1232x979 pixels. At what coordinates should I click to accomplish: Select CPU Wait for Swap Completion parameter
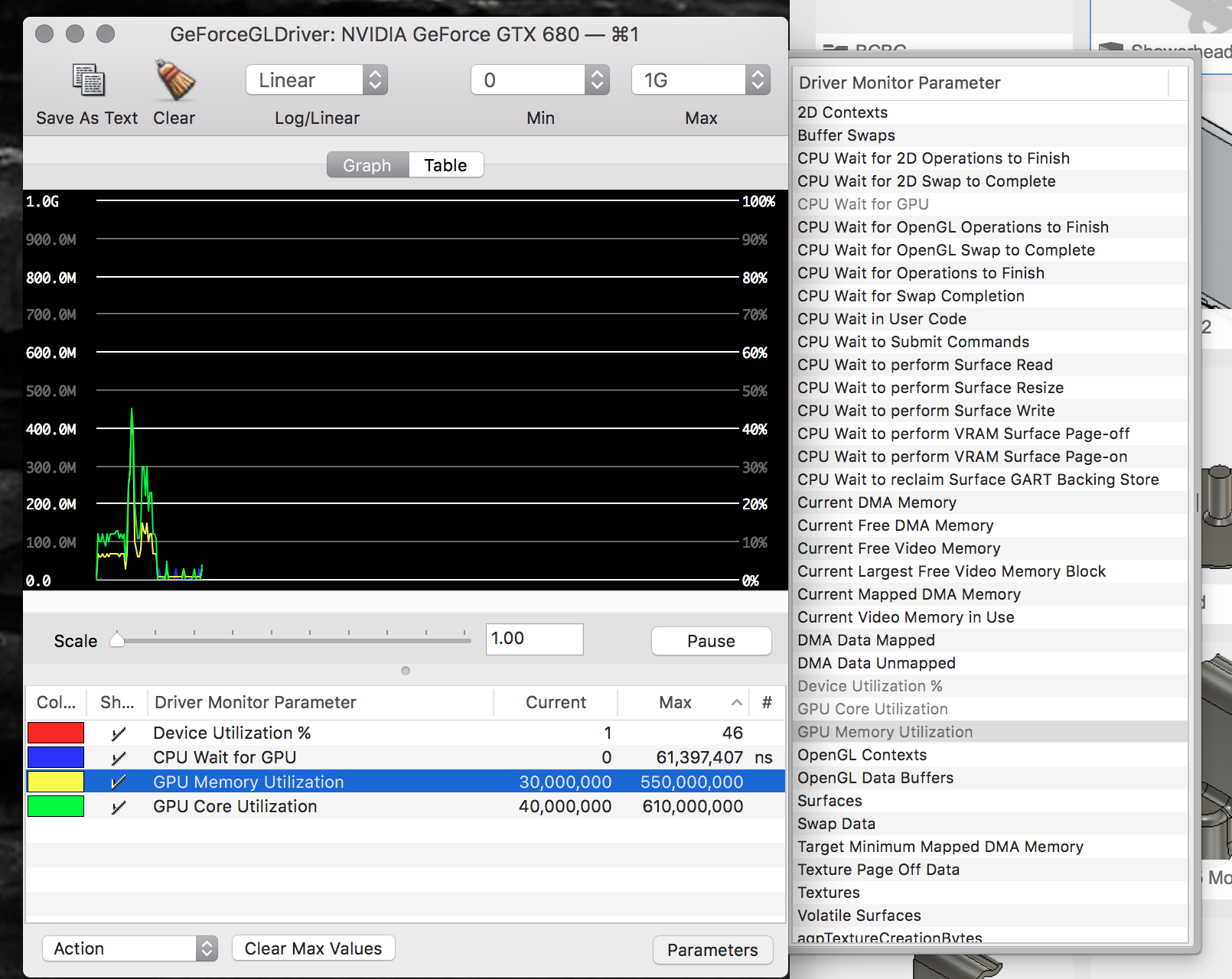pos(990,296)
